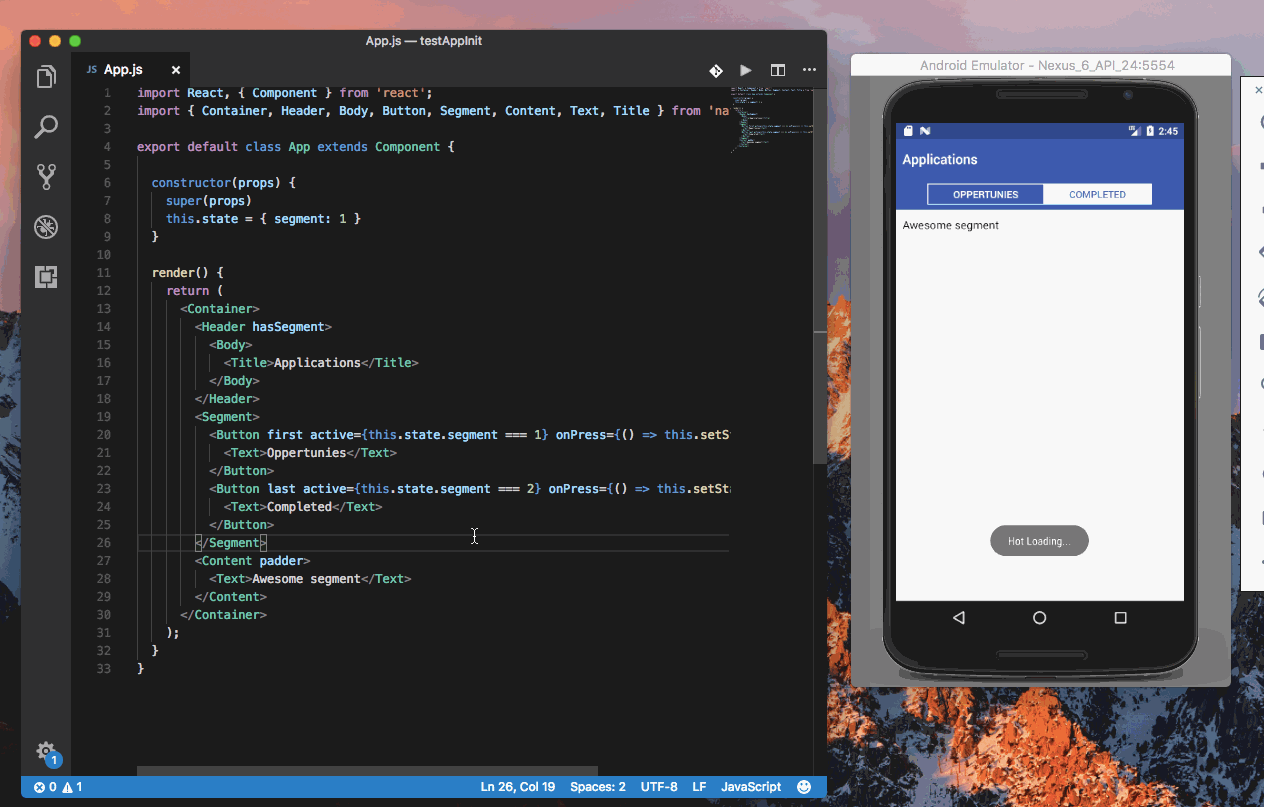The height and width of the screenshot is (807, 1264).
Task: Tap the Android back navigation button
Action: tap(959, 618)
